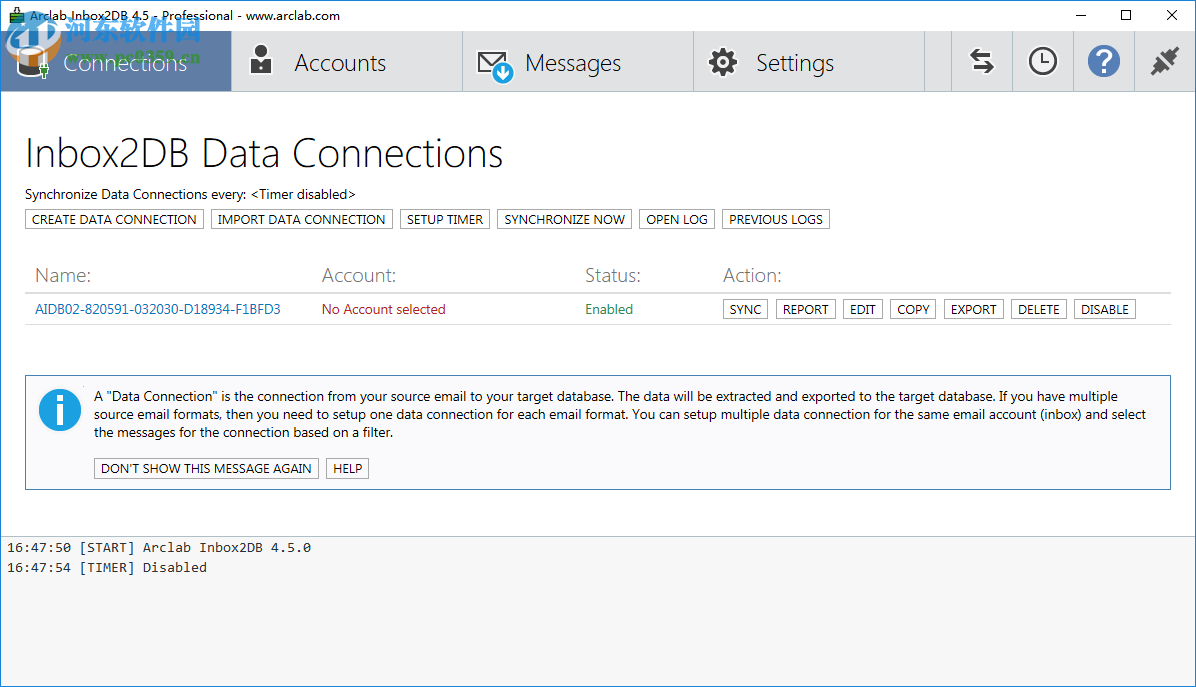Open the log with OPEN LOG

[677, 219]
